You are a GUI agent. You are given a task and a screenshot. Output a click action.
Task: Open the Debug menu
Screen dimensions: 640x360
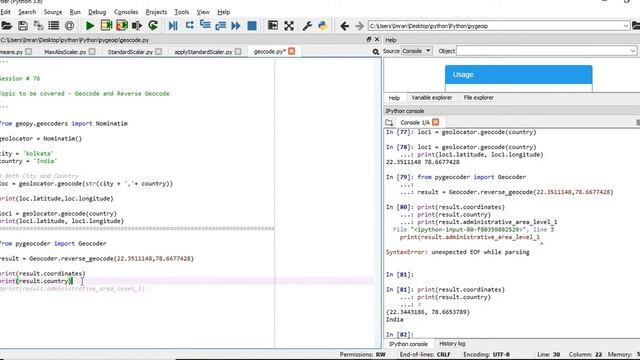coord(97,12)
